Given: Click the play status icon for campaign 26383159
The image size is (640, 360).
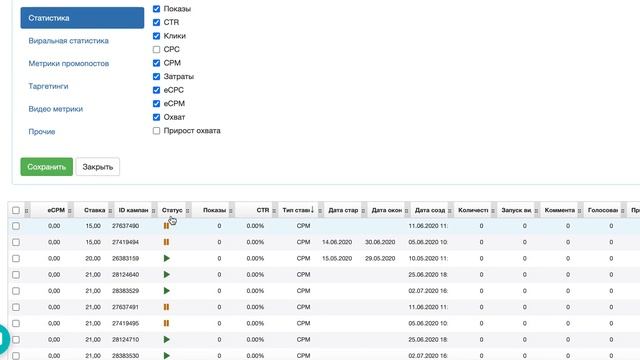Looking at the screenshot, I should point(167,258).
